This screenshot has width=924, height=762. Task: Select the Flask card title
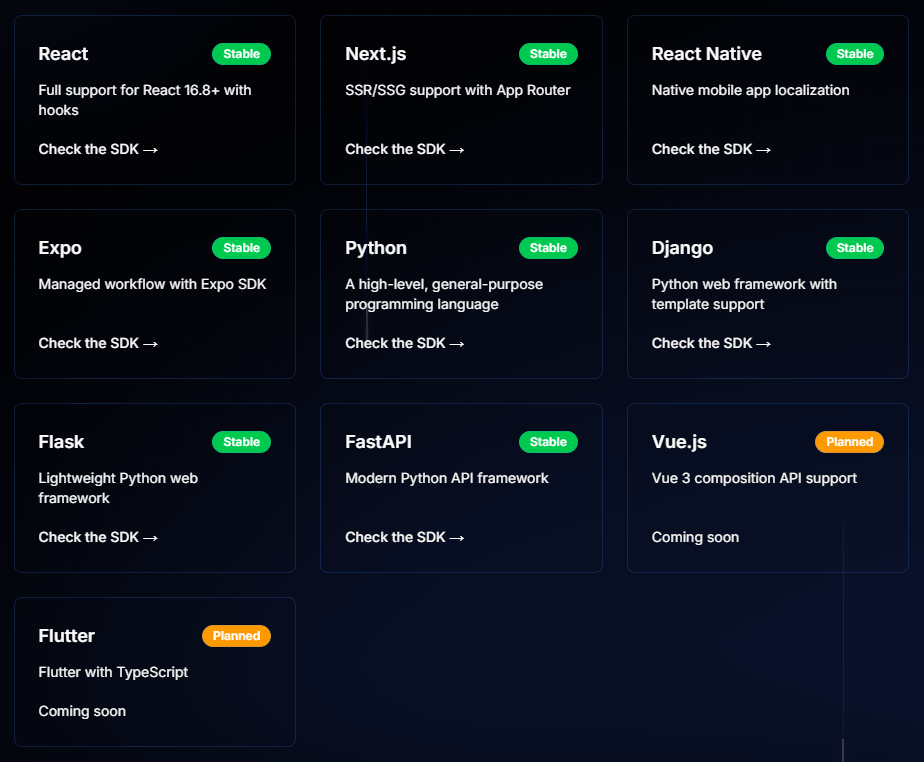(x=61, y=441)
